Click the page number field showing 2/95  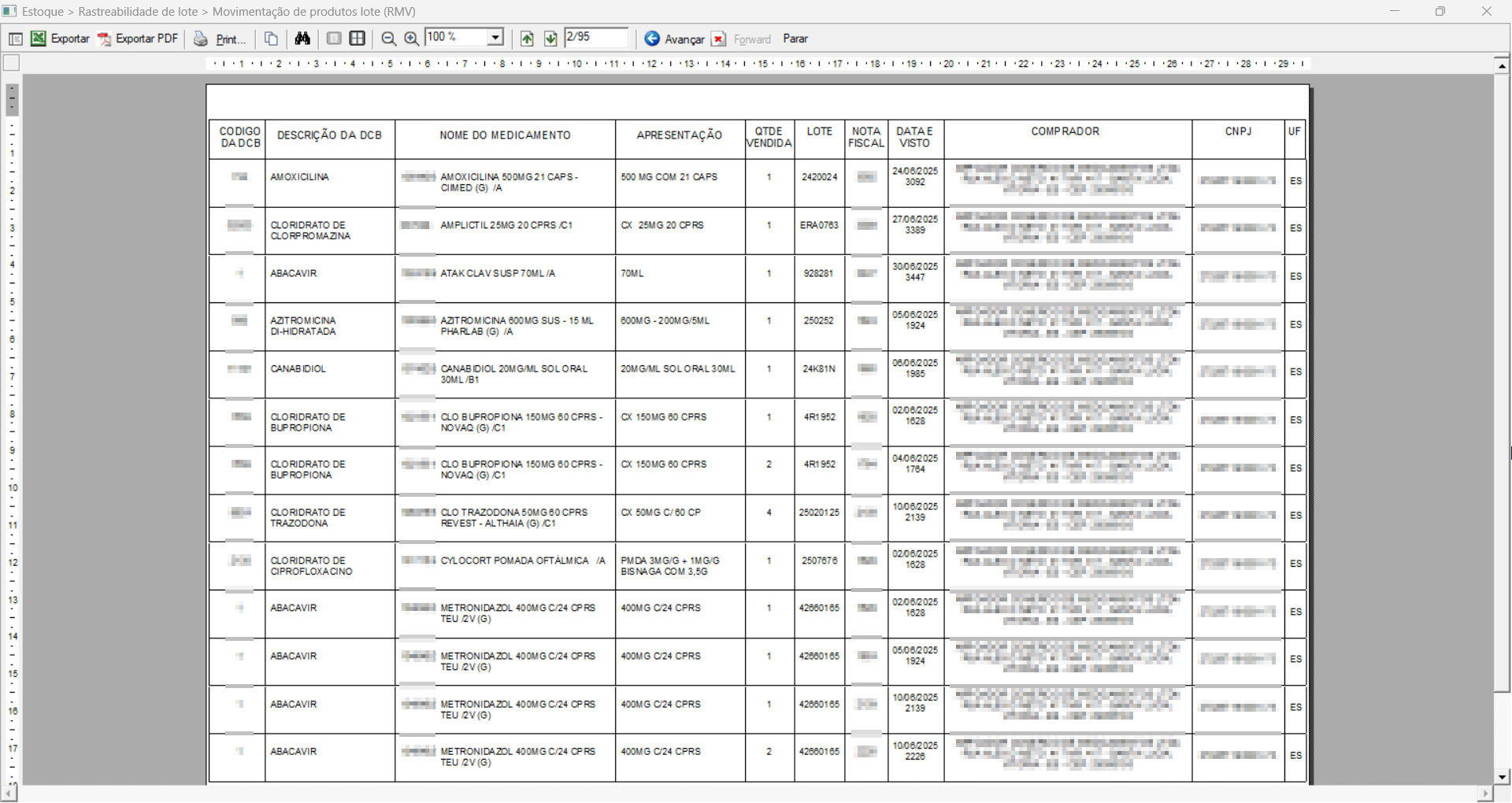[x=596, y=38]
